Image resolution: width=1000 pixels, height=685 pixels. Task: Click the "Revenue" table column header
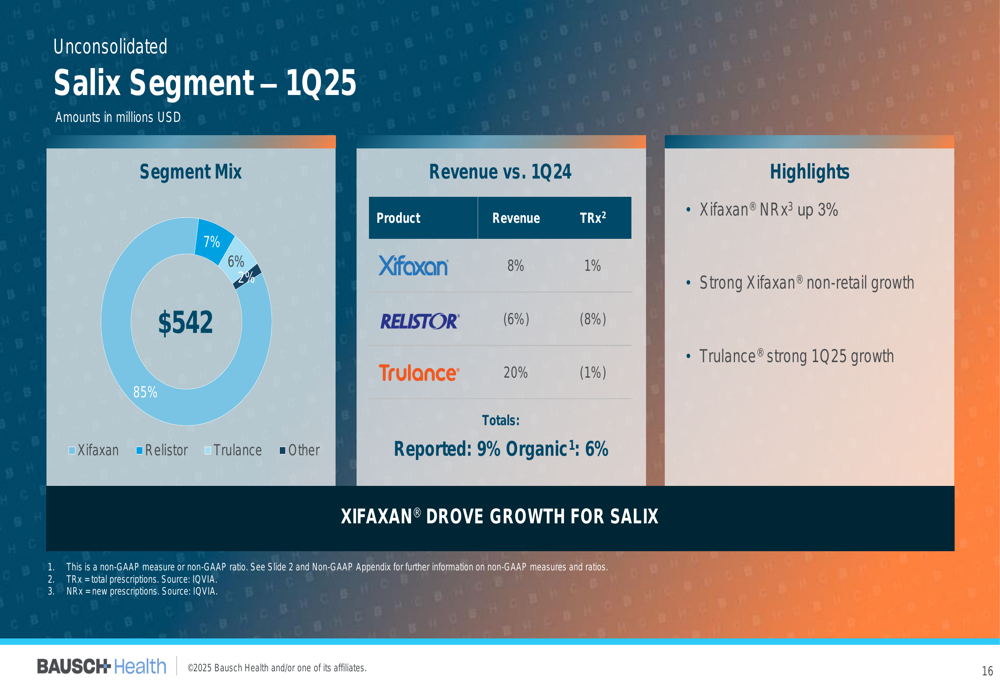(x=516, y=218)
